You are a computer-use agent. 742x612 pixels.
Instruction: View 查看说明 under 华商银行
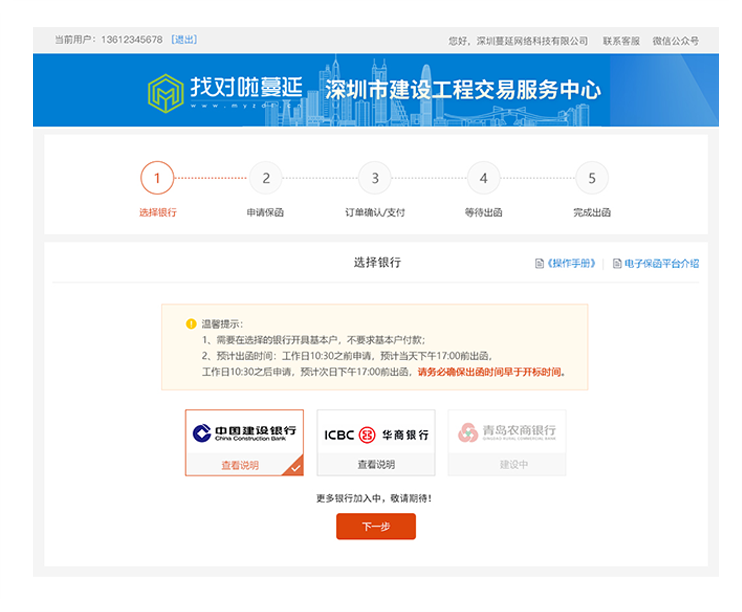click(376, 465)
